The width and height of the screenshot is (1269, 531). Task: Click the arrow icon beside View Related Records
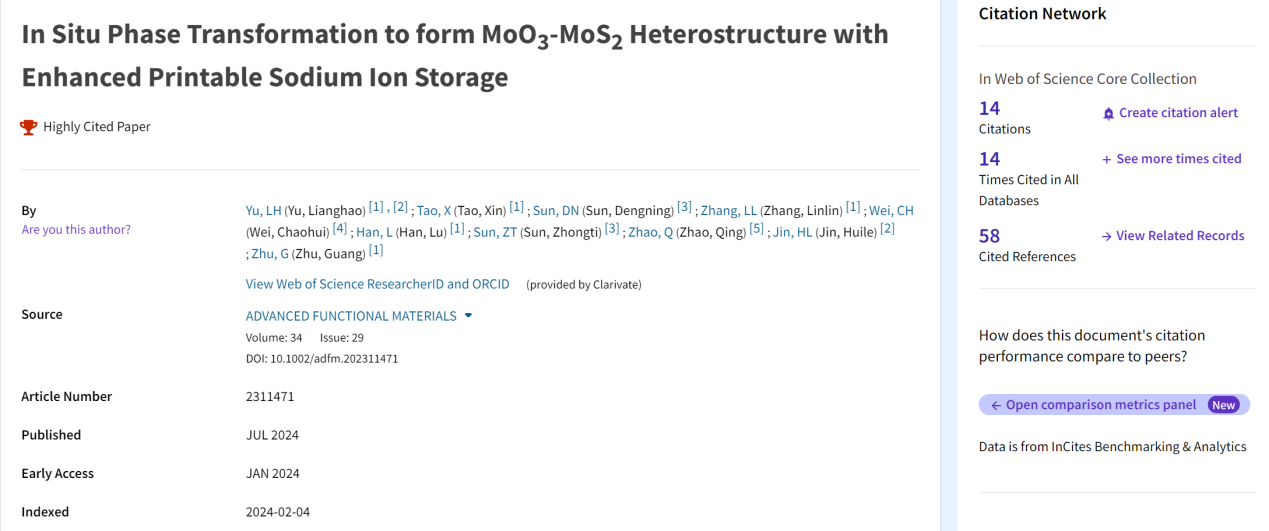pyautogui.click(x=1106, y=237)
